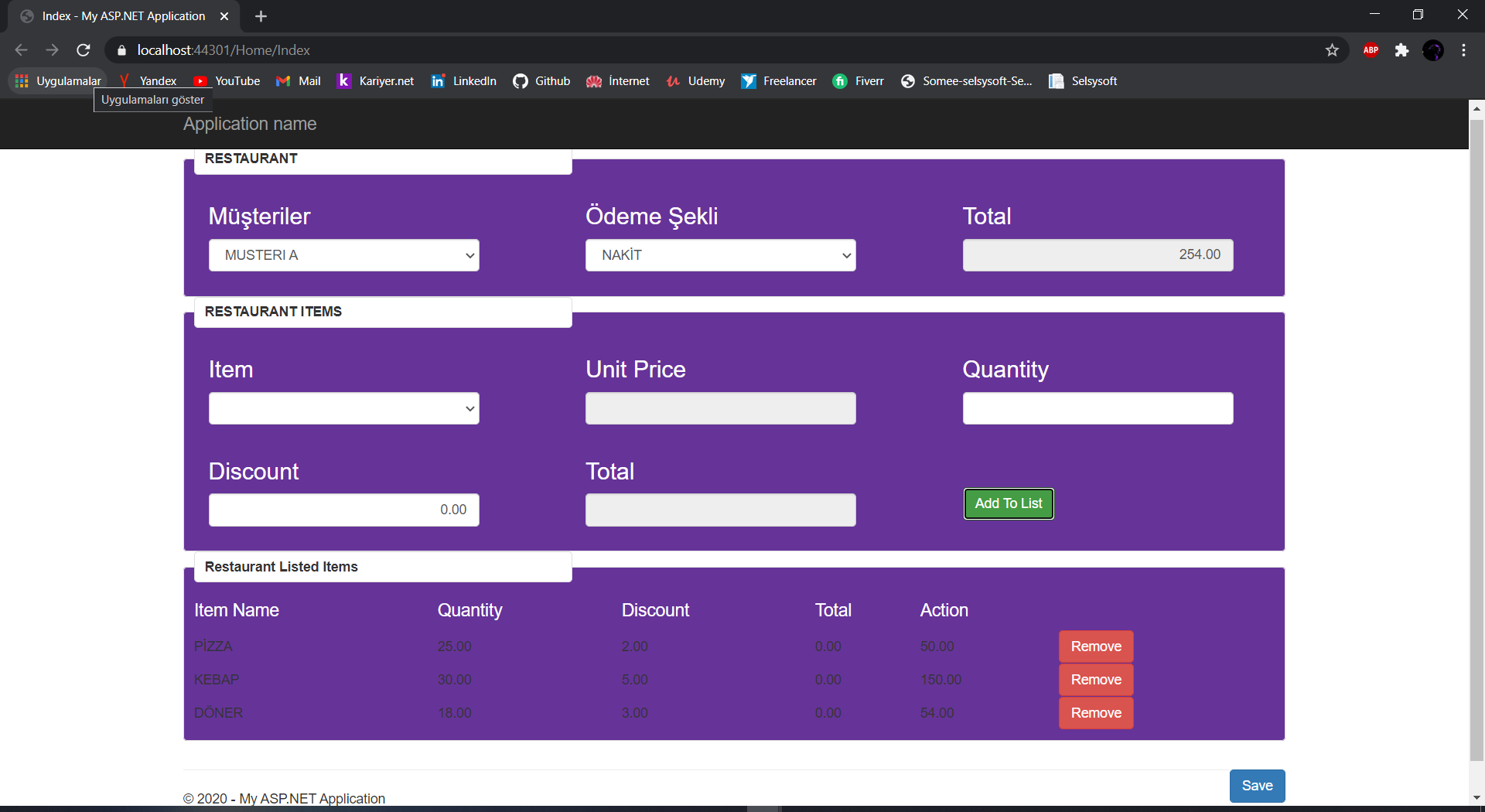Open the Fiverr bookmark
Screen dimensions: 1485x812
point(859,80)
